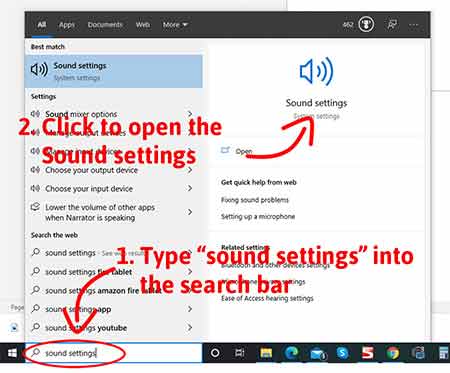Click magnifier icon beside sound settings youtube
This screenshot has height=373, width=450.
pos(36,327)
